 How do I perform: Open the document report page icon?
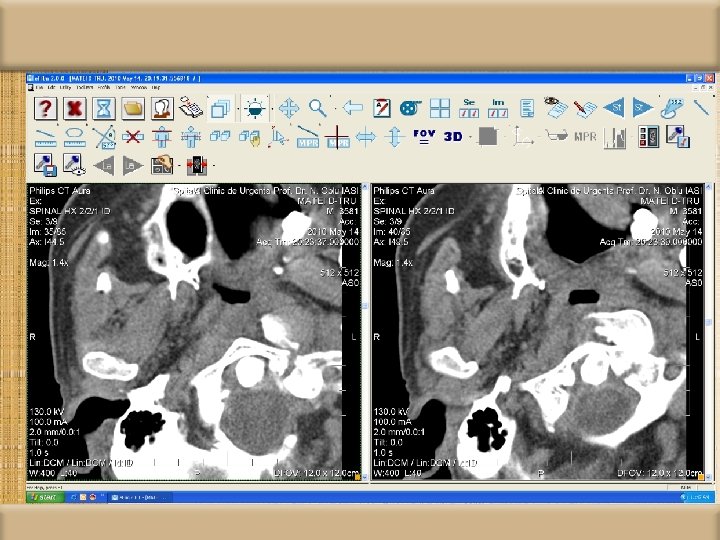coord(527,108)
